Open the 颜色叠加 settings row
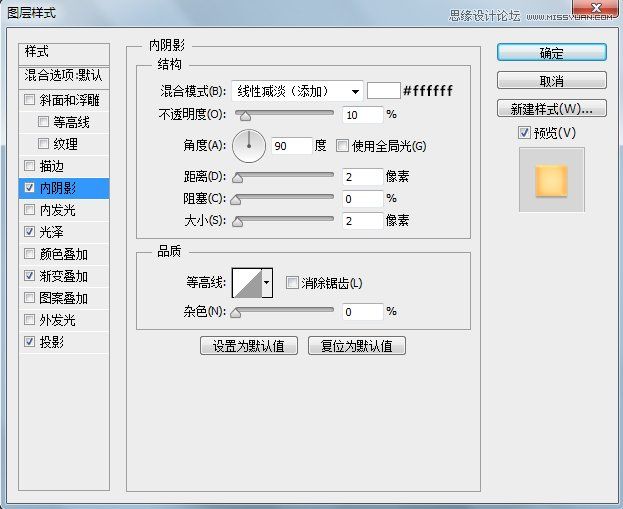 (x=64, y=254)
